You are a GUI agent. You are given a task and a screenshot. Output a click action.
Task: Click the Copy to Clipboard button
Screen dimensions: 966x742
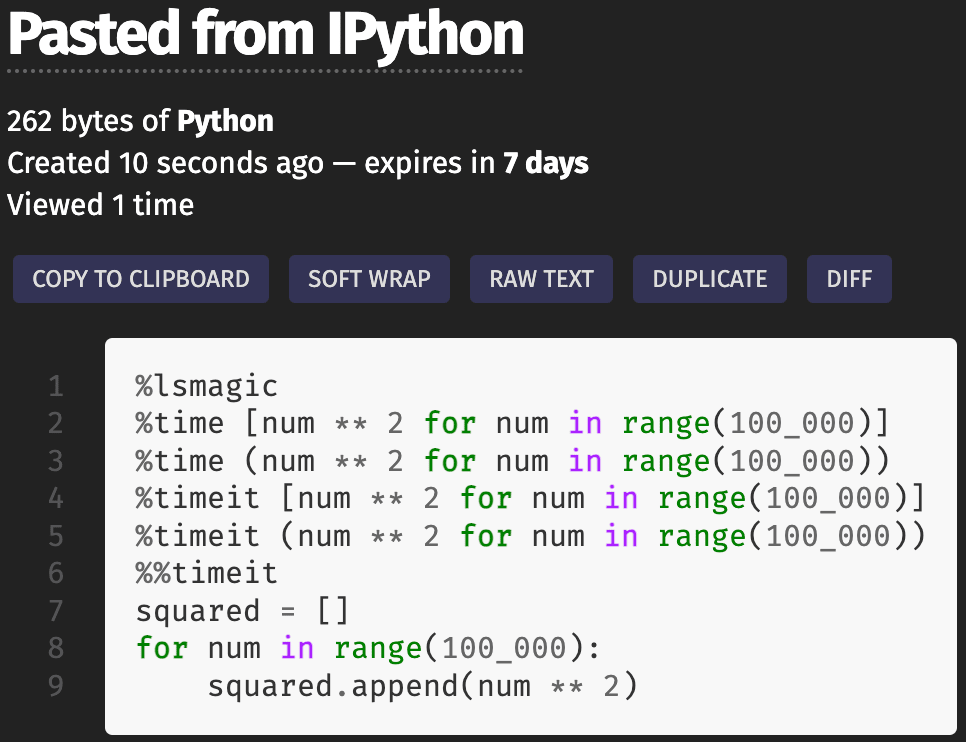pos(140,279)
